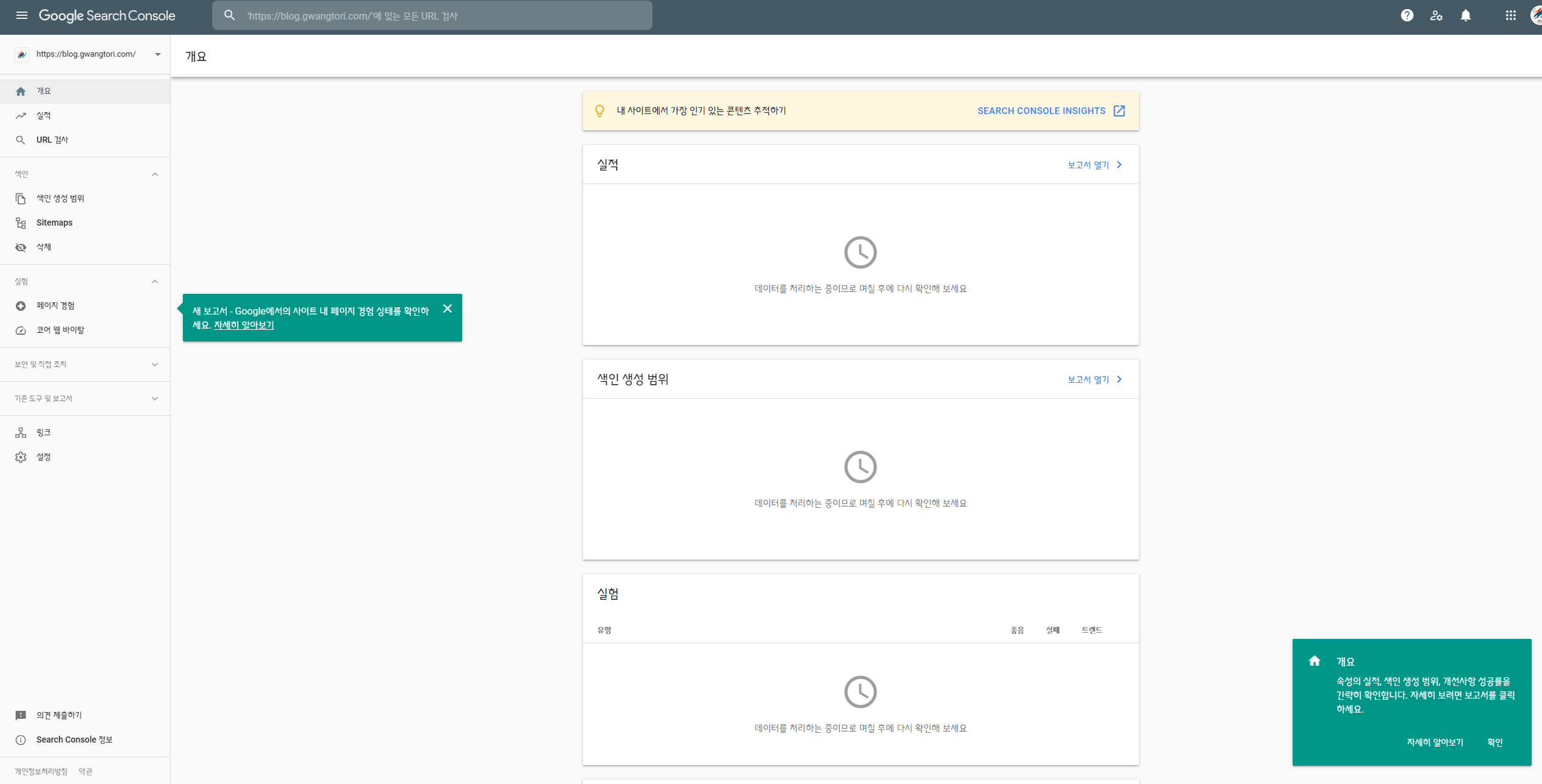Open Sitemaps from the sidebar
The width and height of the screenshot is (1542, 784).
pyautogui.click(x=54, y=223)
